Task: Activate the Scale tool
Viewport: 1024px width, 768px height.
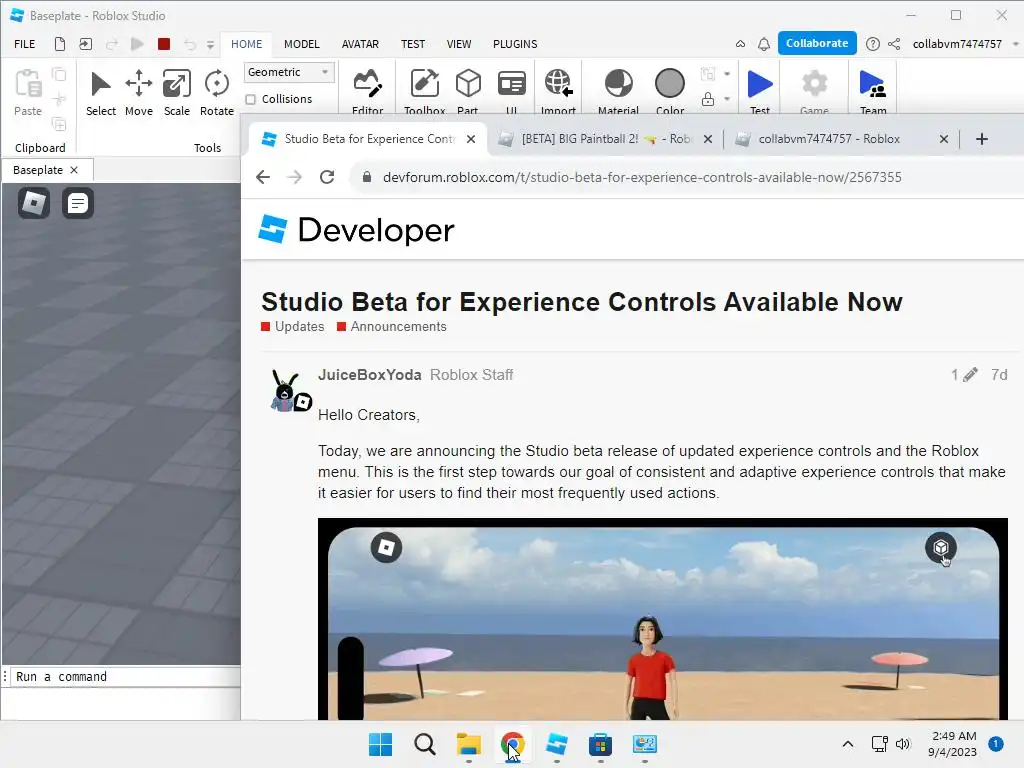Action: [176, 93]
